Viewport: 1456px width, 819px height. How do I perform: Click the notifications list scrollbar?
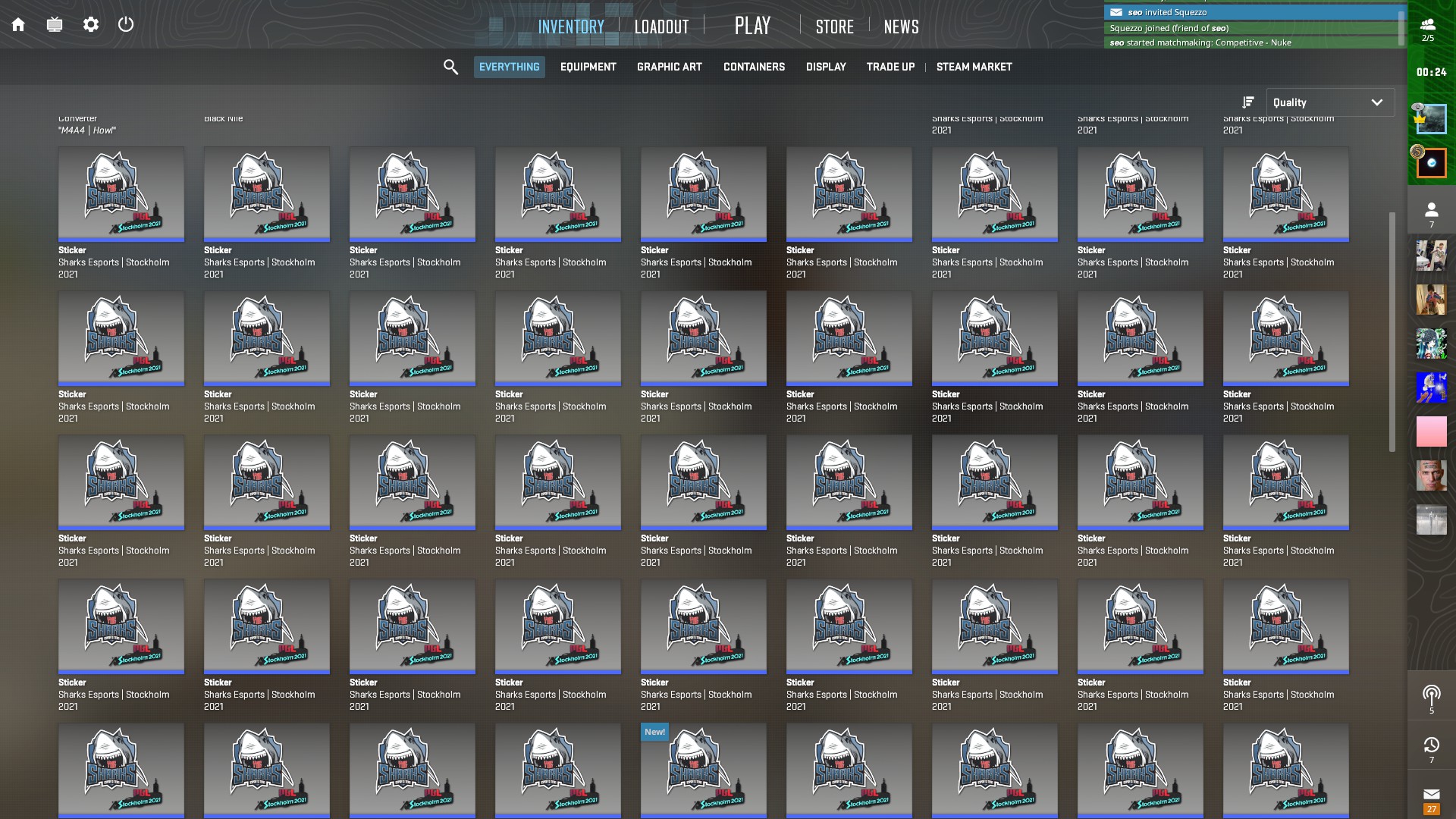tap(1401, 27)
